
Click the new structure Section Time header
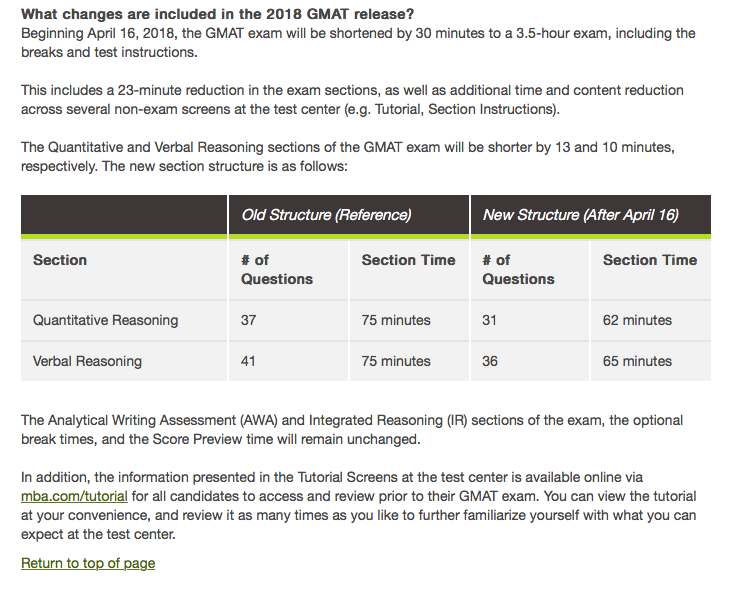click(649, 260)
